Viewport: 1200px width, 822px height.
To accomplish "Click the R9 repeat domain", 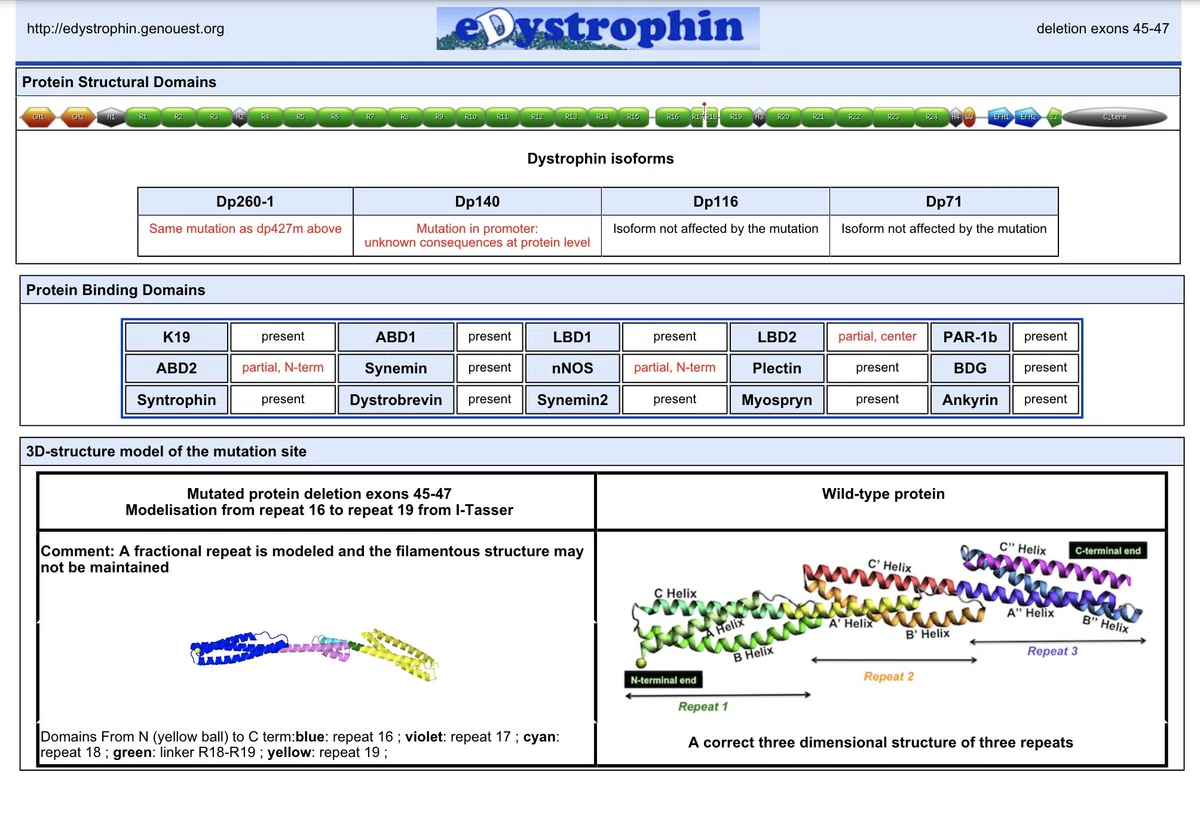I will [439, 117].
